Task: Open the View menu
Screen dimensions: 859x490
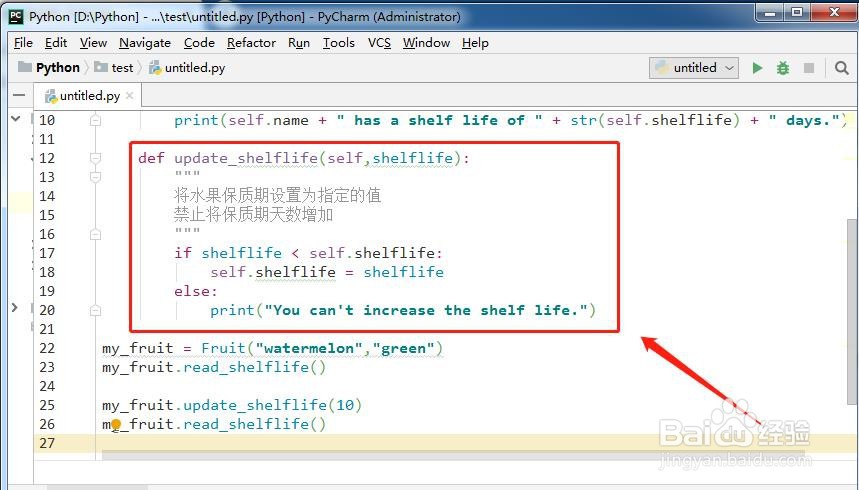Action: 93,43
